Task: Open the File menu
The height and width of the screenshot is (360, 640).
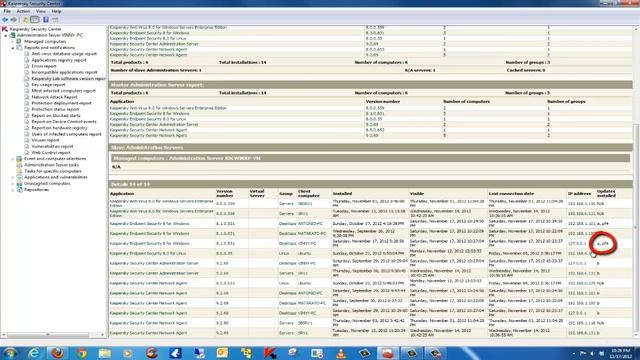Action: [7, 11]
